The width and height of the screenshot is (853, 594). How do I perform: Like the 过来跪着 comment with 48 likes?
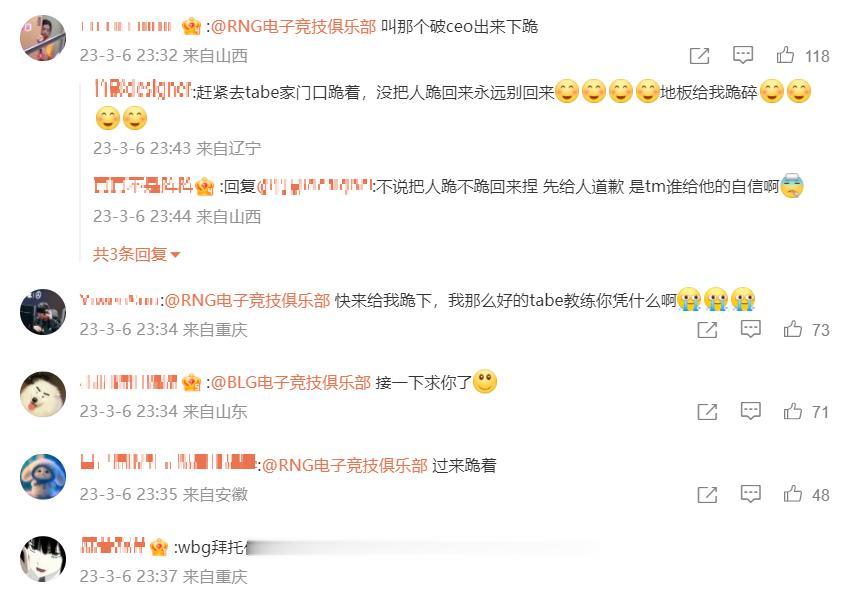[793, 494]
